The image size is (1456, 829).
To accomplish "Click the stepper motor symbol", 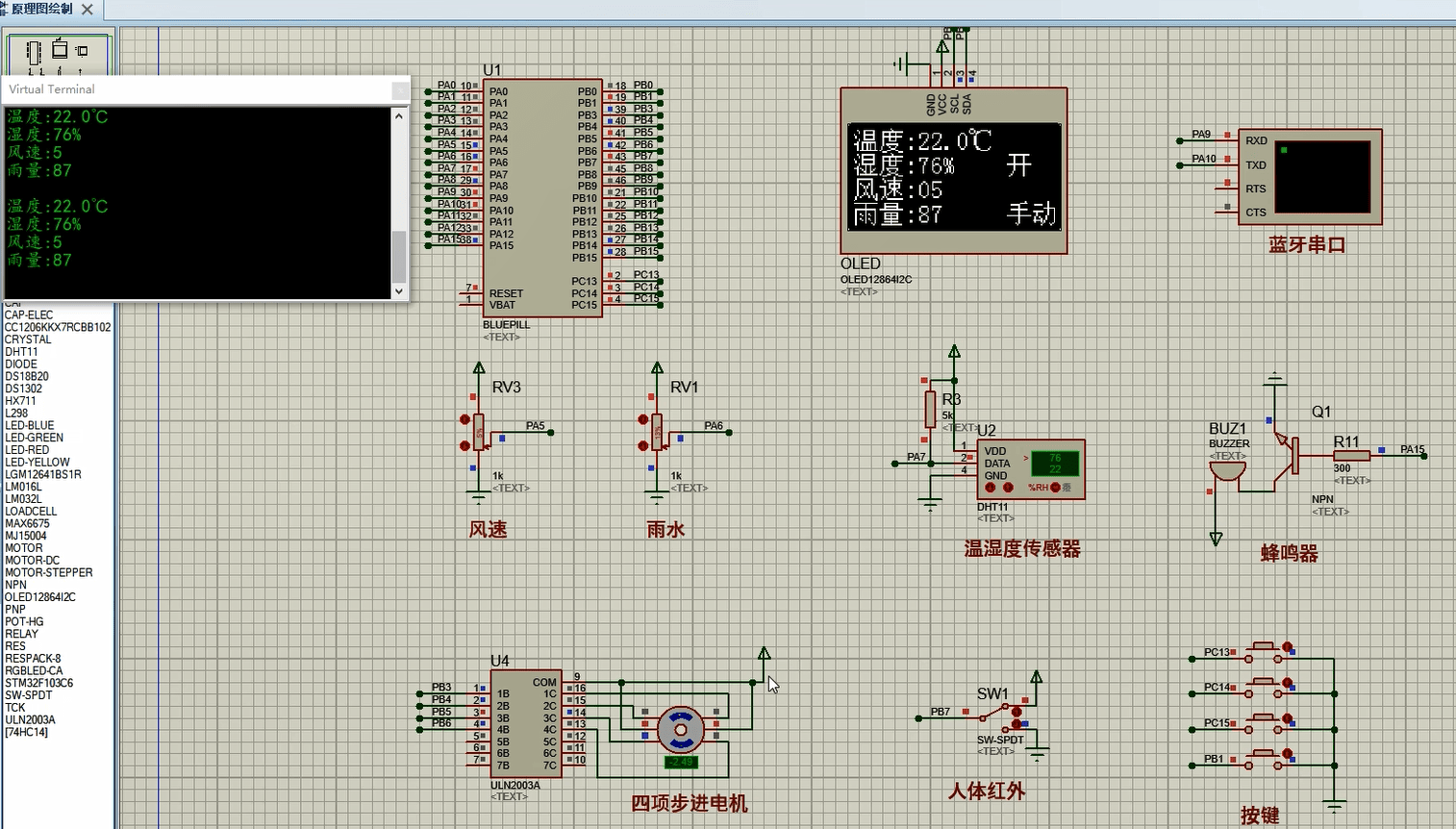I will click(x=681, y=731).
